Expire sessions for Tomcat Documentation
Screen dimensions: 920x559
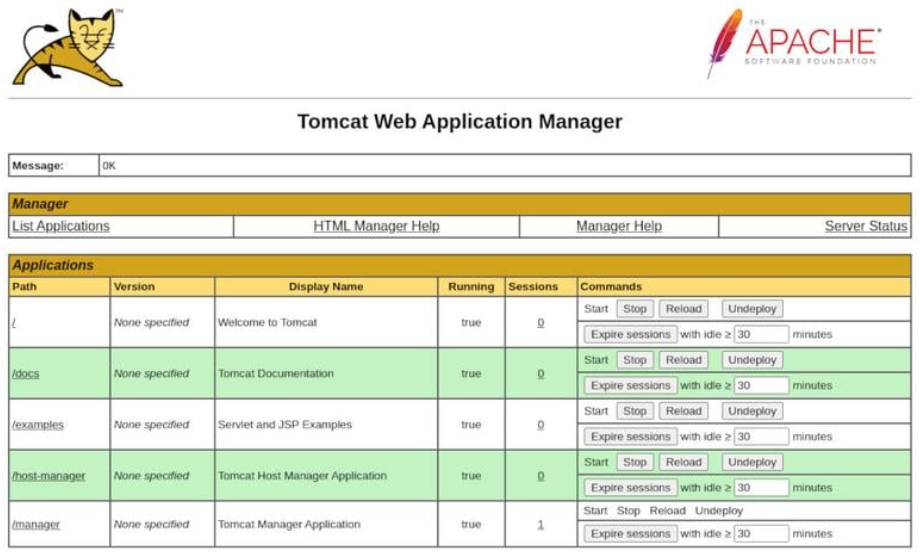coord(630,385)
